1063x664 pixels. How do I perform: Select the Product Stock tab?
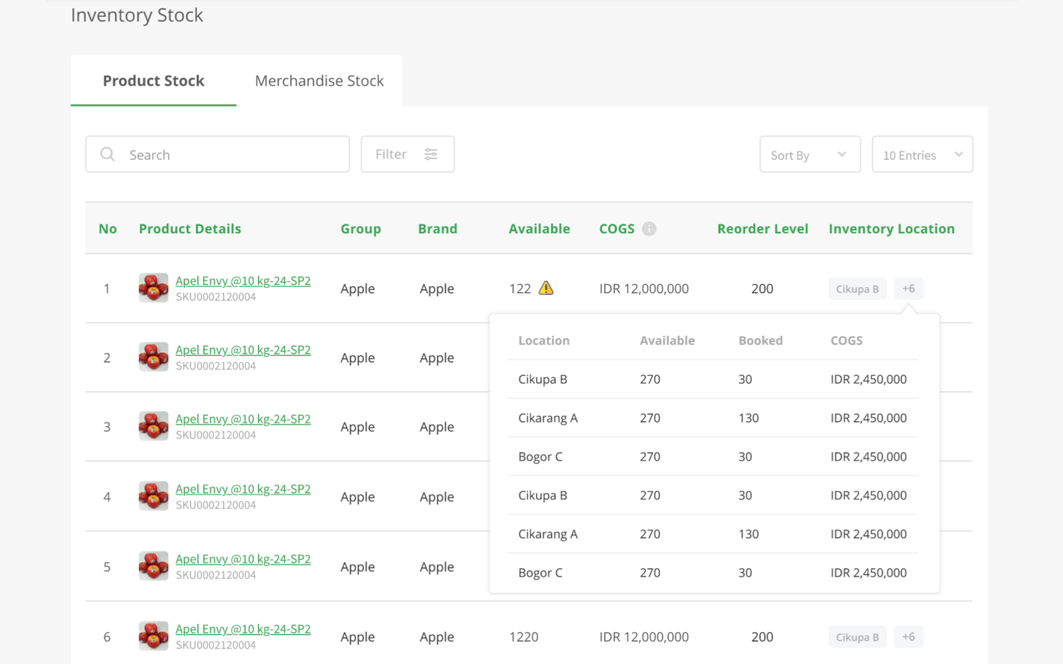click(x=153, y=81)
